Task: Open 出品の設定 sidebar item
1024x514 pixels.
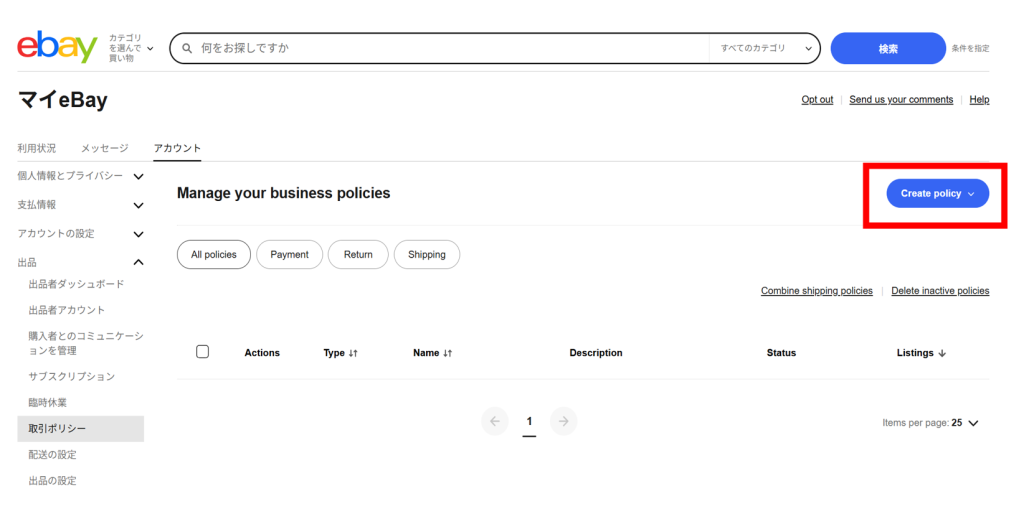Action: [52, 481]
